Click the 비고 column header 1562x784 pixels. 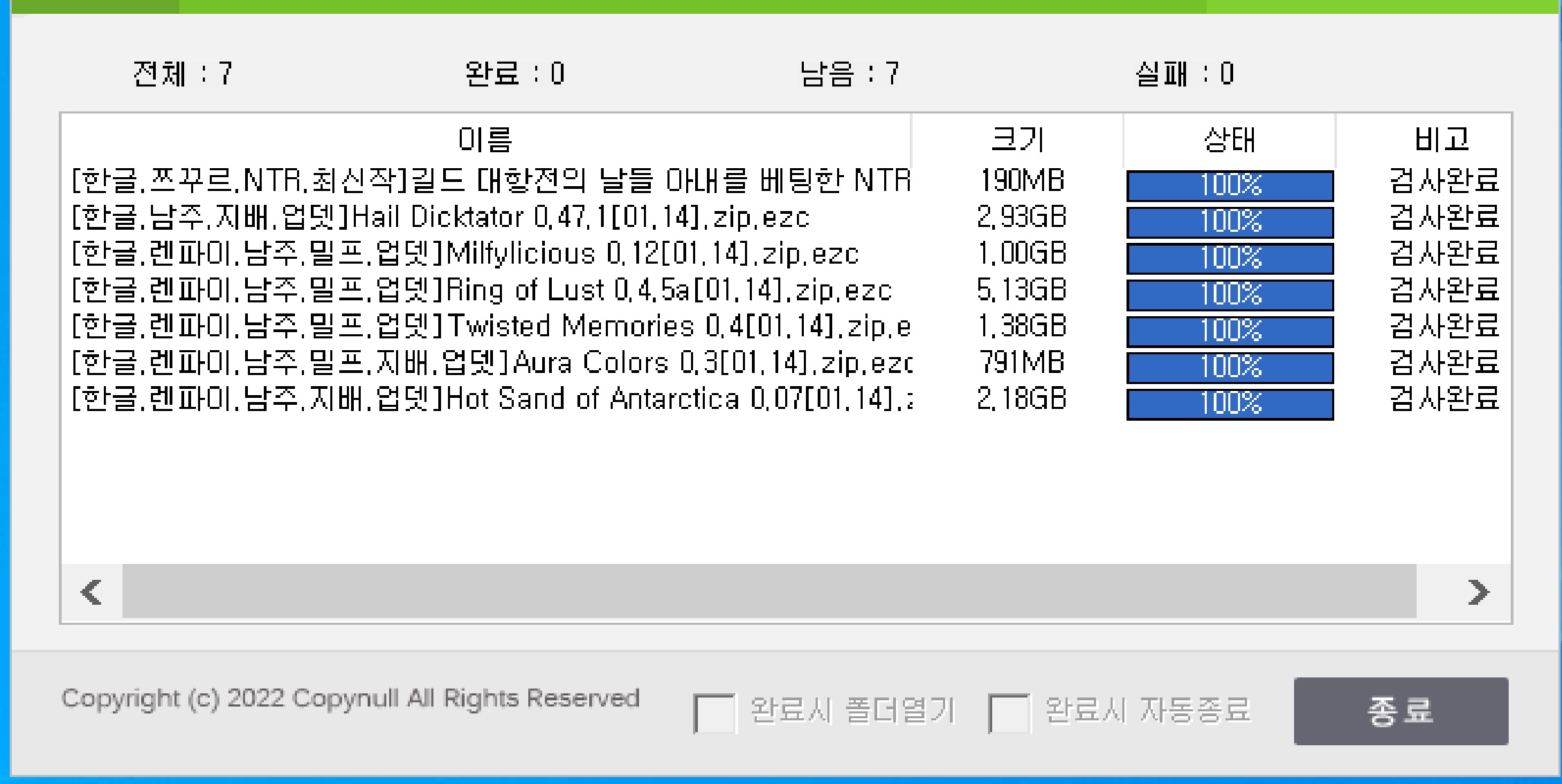(x=1442, y=140)
